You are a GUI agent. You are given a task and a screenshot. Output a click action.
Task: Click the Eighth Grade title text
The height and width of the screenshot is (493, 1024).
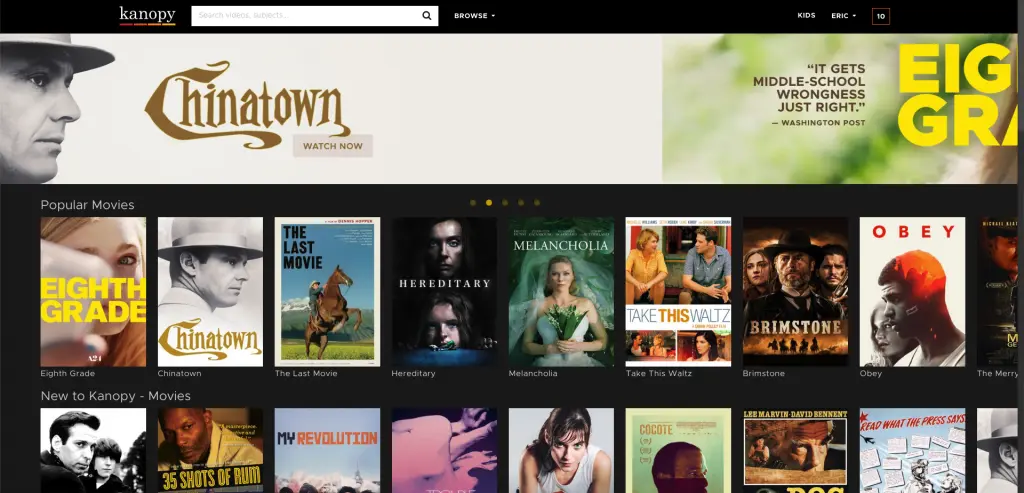pos(68,374)
